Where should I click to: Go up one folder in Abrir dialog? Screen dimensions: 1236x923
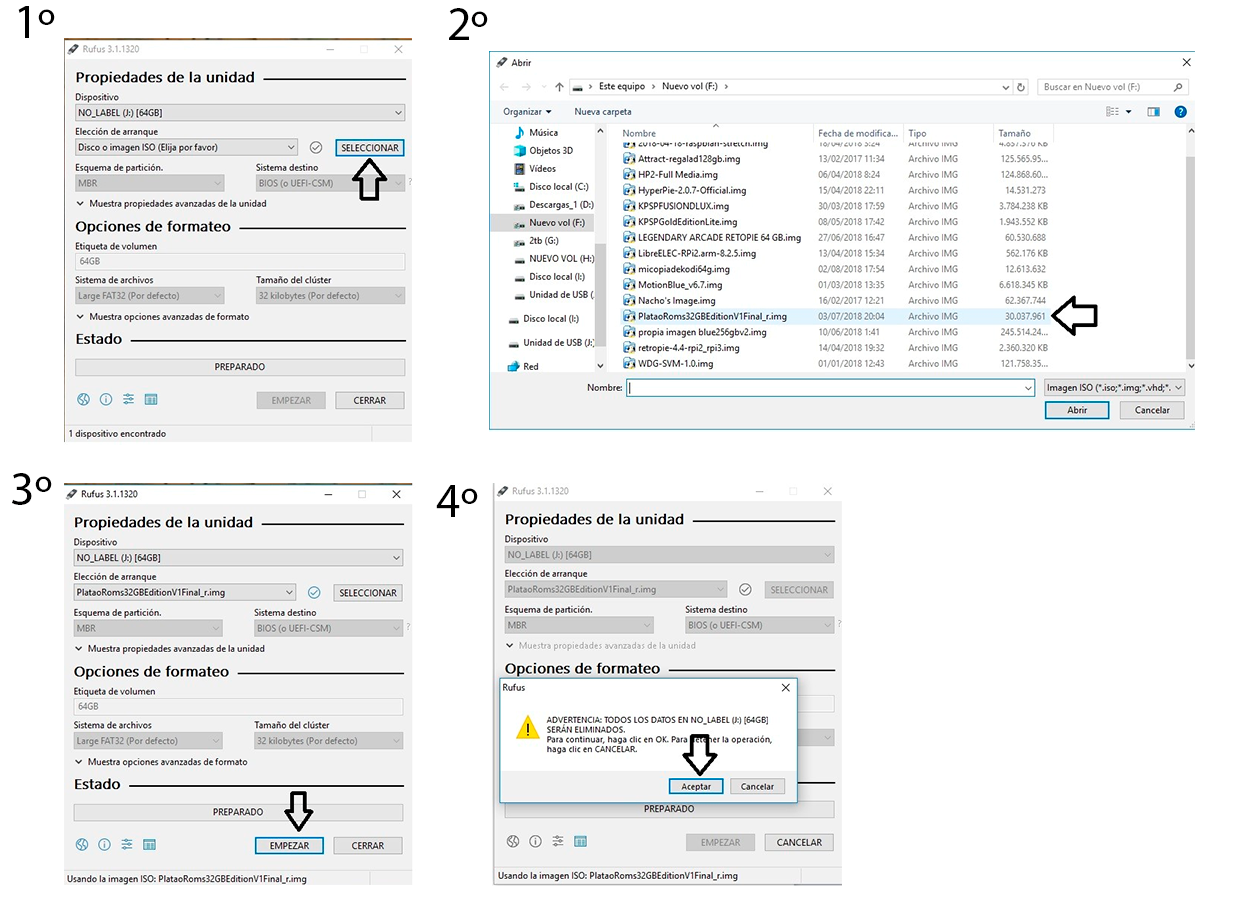point(559,87)
